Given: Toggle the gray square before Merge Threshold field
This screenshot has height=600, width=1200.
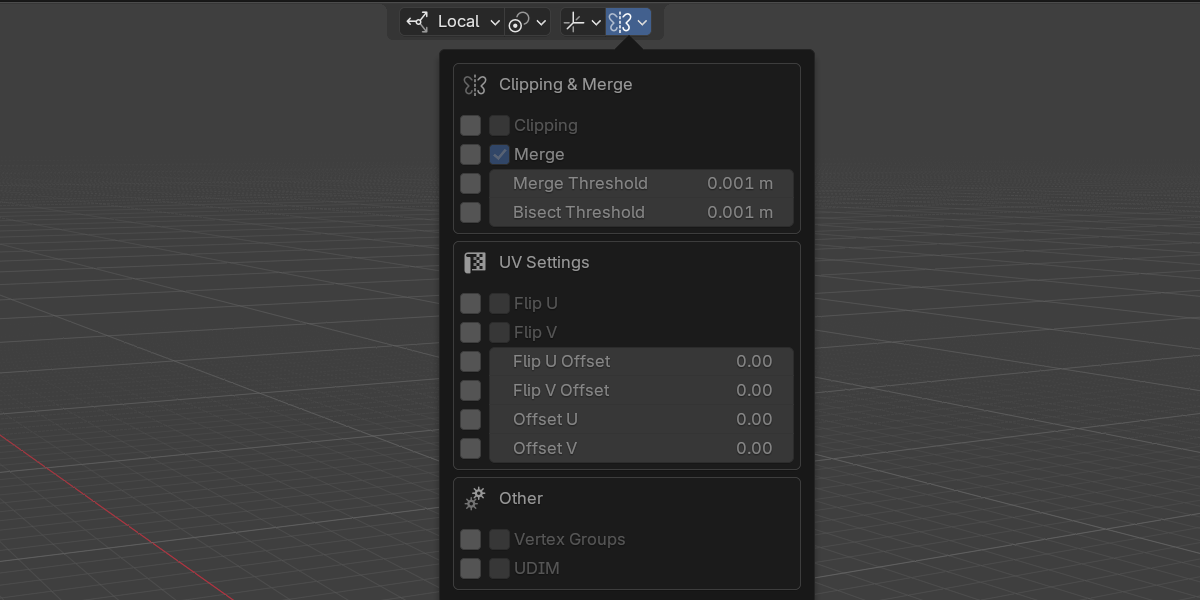Looking at the screenshot, I should [471, 184].
